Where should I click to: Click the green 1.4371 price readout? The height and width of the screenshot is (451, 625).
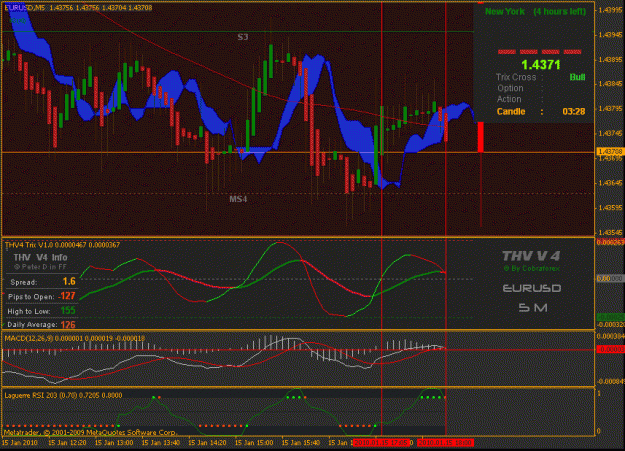pos(541,65)
